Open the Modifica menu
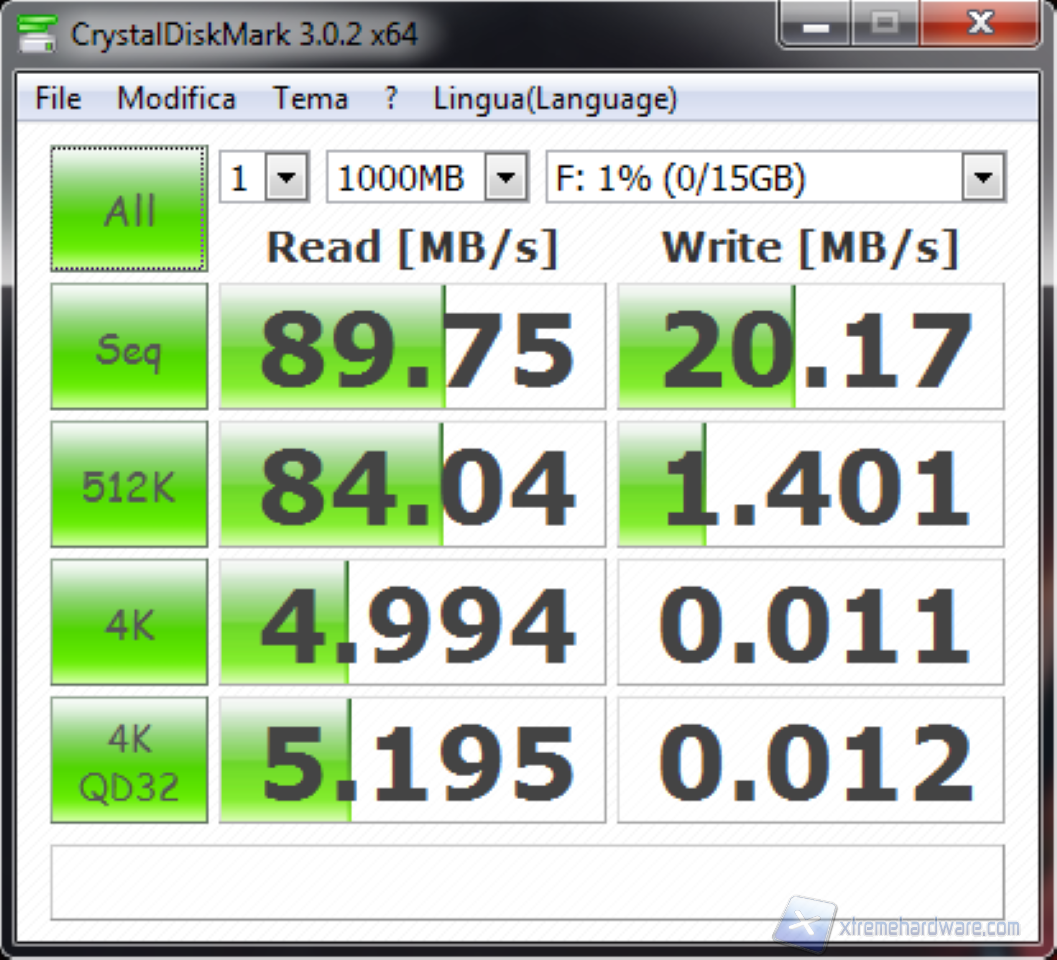Viewport: 1057px width, 960px height. pos(176,99)
